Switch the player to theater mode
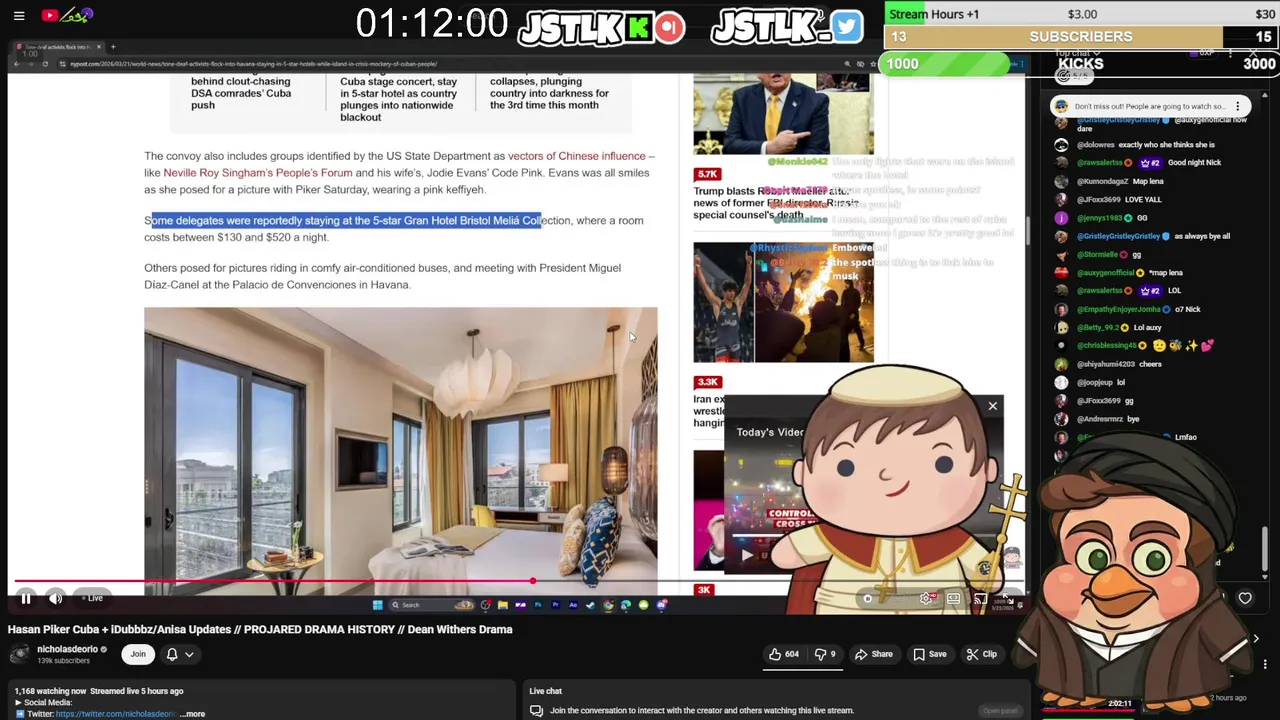 coord(953,599)
